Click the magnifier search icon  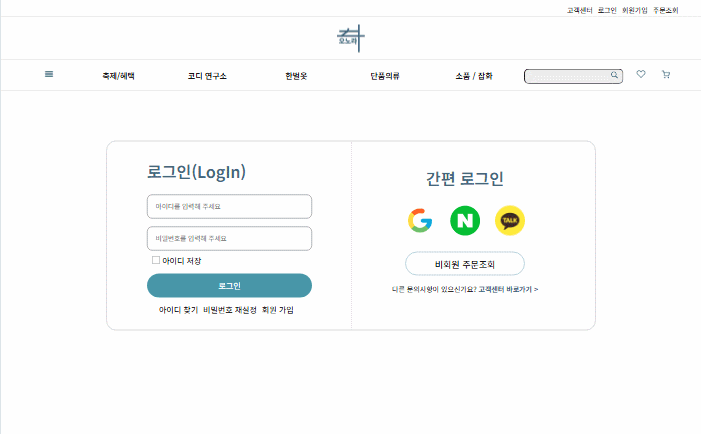point(615,75)
